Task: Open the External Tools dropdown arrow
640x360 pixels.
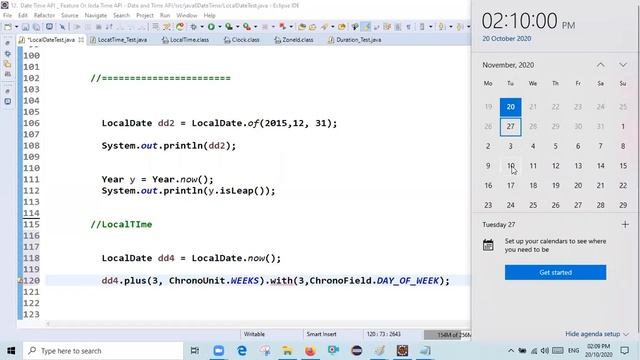Action: click(x=256, y=27)
